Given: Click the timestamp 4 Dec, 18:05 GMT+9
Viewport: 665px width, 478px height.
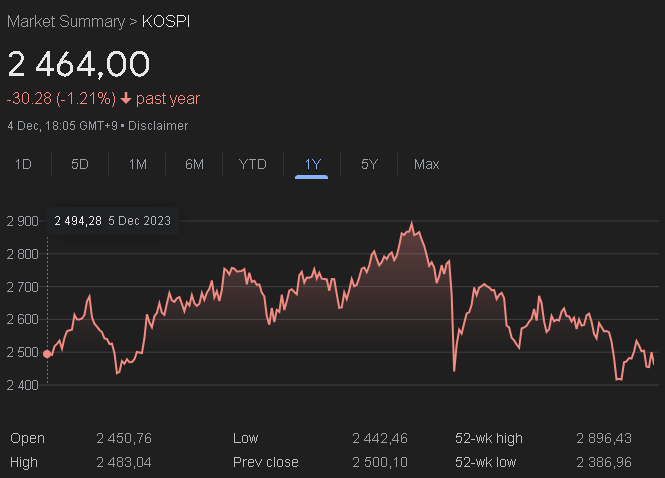Looking at the screenshot, I should (x=62, y=126).
